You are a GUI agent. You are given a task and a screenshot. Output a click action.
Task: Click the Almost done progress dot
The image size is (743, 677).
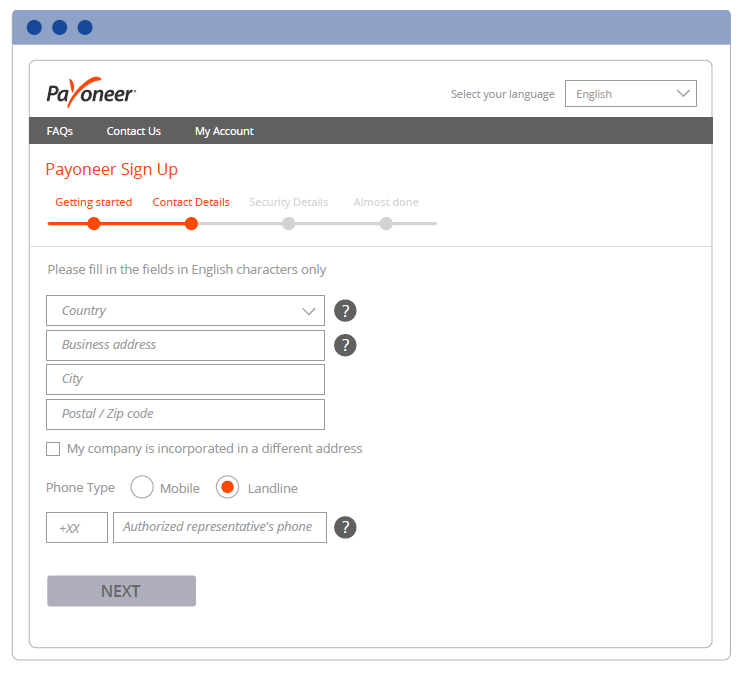(386, 224)
